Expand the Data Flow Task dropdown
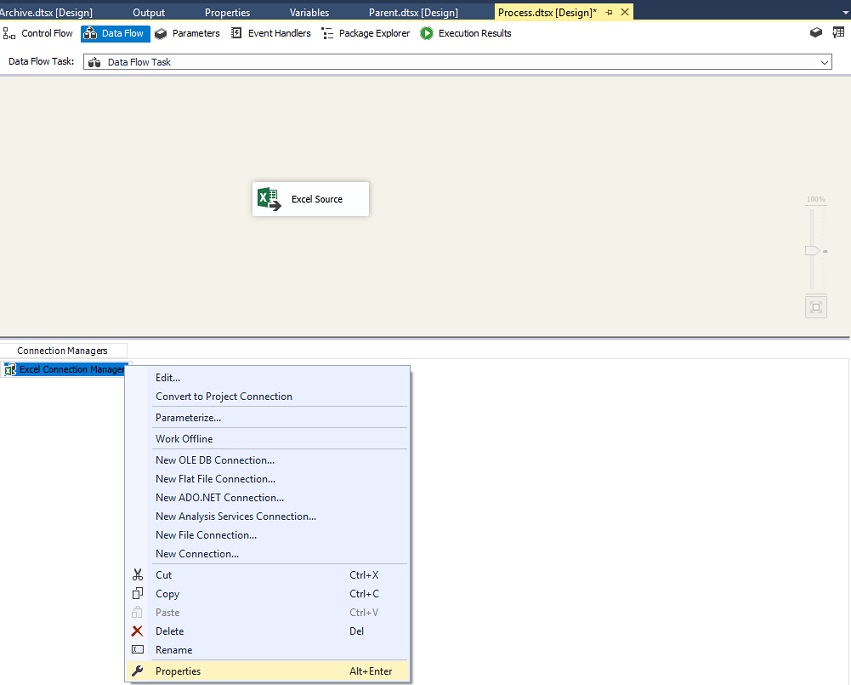This screenshot has width=851, height=685. 824,62
